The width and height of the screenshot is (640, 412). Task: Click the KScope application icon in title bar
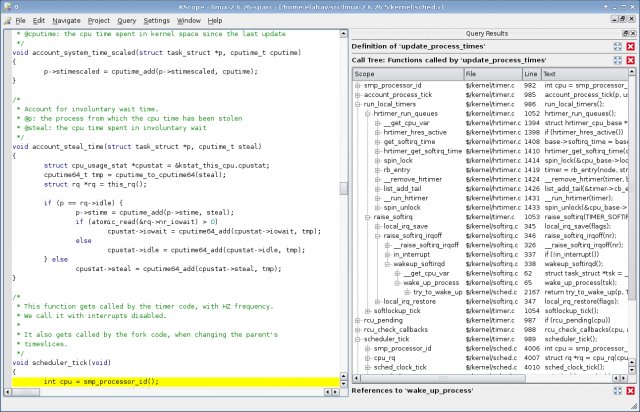(x=9, y=6)
